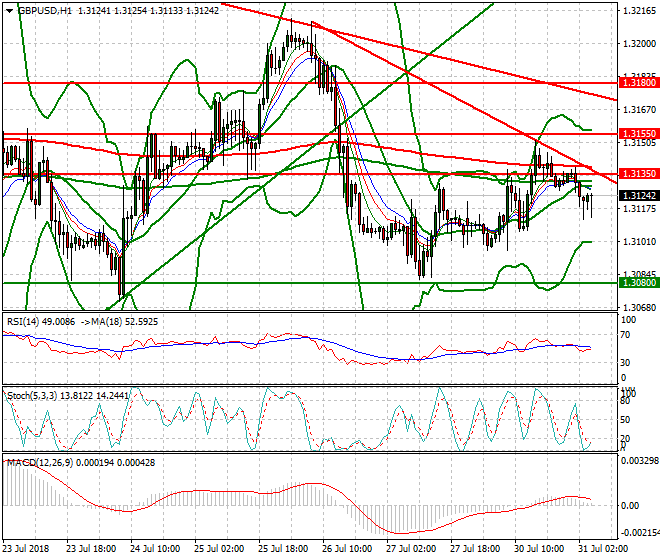660x560 pixels.
Task: Click the 31 Jul 02:00 time axis label
Action: [603, 549]
